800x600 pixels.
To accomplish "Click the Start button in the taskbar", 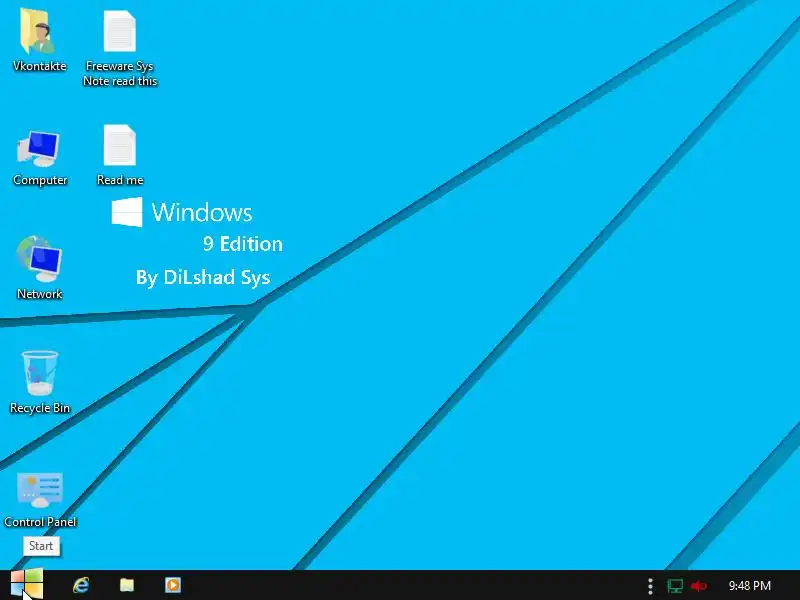I will point(27,584).
